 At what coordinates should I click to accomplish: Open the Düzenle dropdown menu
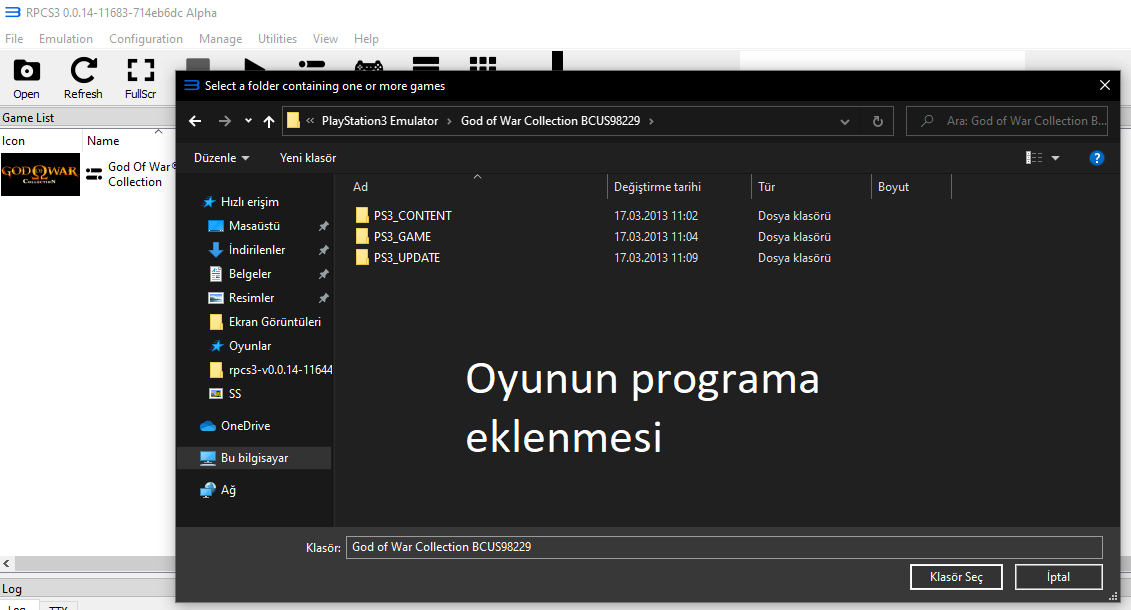pos(221,158)
